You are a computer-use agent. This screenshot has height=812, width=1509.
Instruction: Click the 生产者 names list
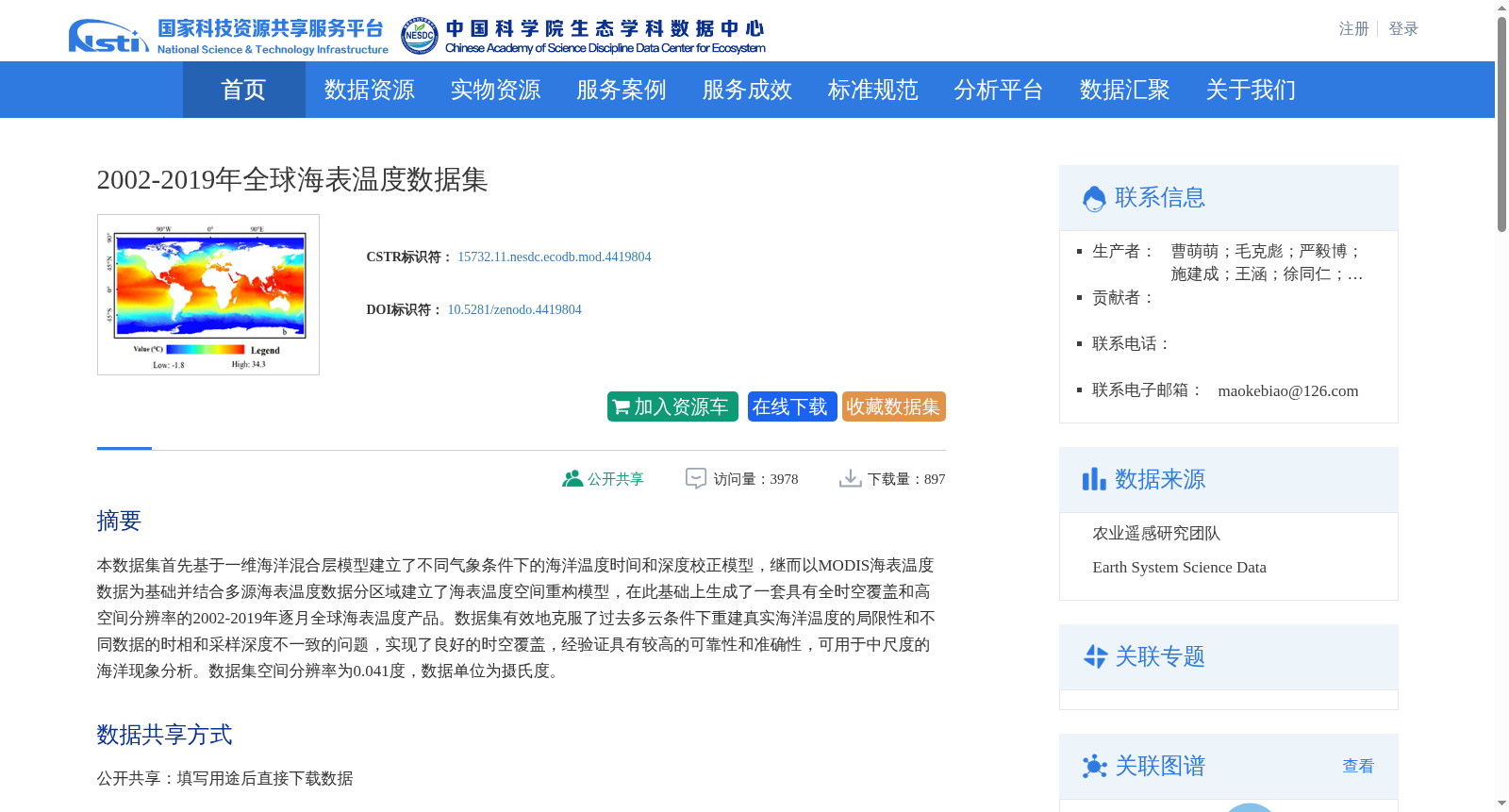pyautogui.click(x=1268, y=262)
